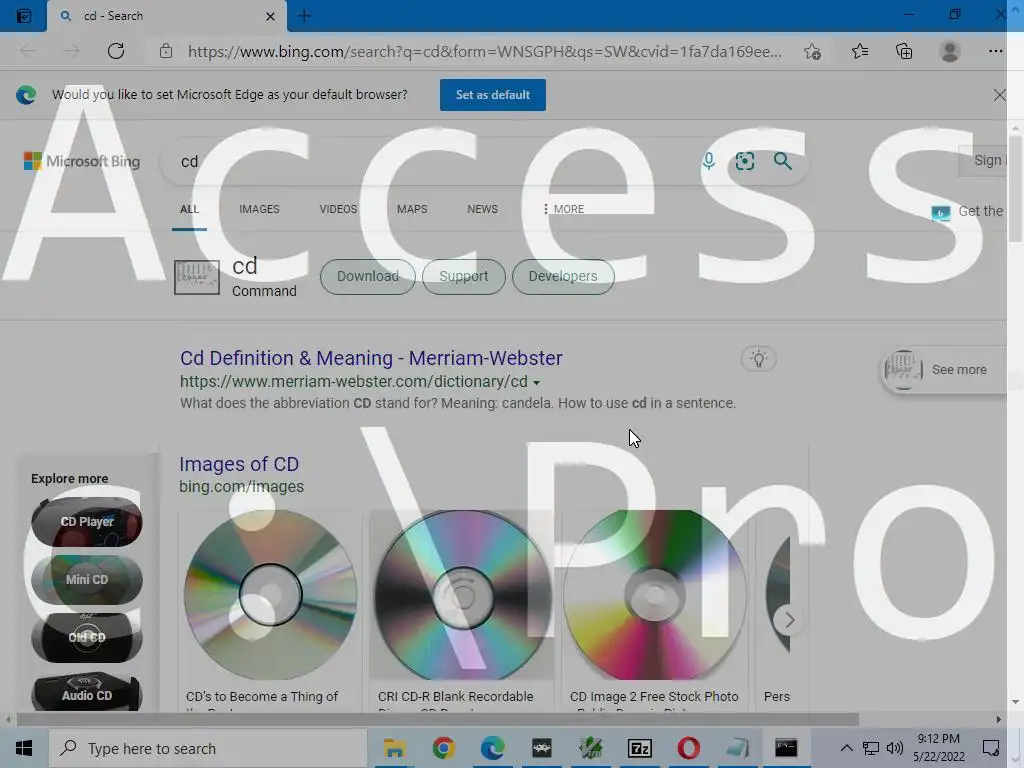
Task: Click the Set as default button
Action: click(492, 95)
